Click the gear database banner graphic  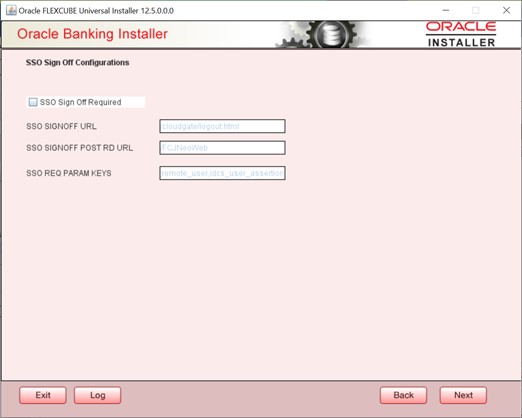[322, 34]
